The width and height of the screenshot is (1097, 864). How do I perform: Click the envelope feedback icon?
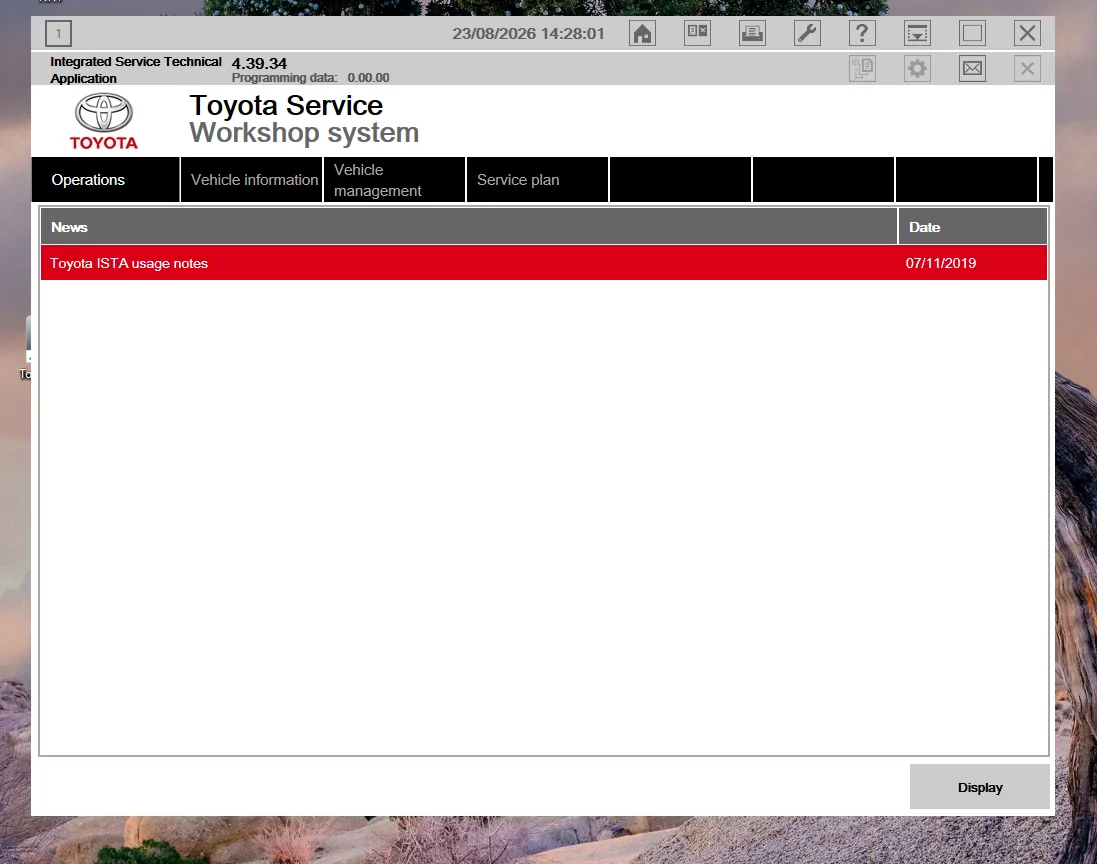(972, 69)
